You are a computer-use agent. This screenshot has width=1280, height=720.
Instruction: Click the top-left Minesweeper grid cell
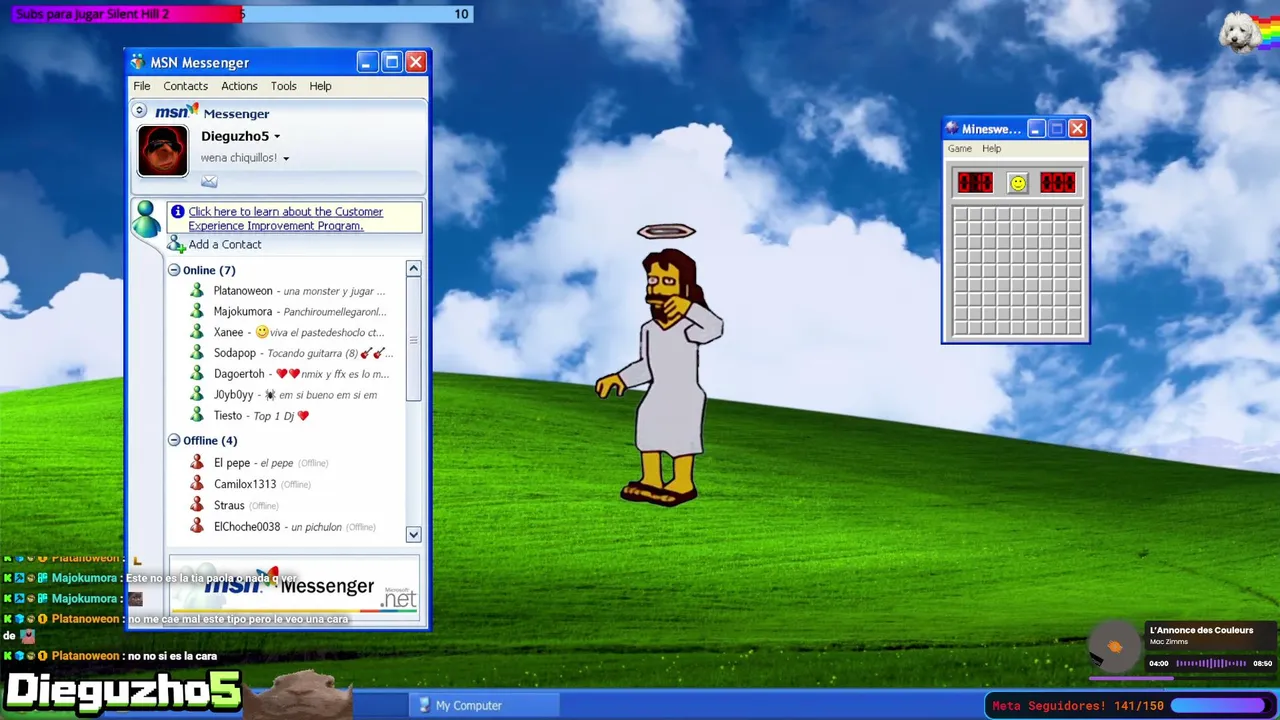click(x=960, y=213)
